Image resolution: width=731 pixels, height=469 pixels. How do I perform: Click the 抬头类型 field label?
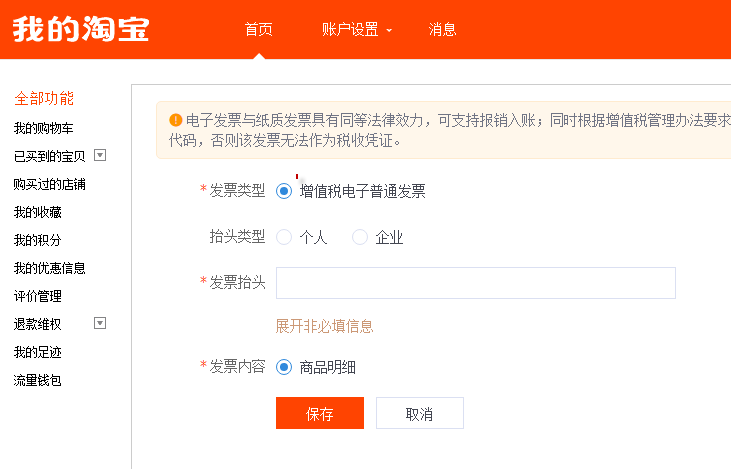click(237, 237)
